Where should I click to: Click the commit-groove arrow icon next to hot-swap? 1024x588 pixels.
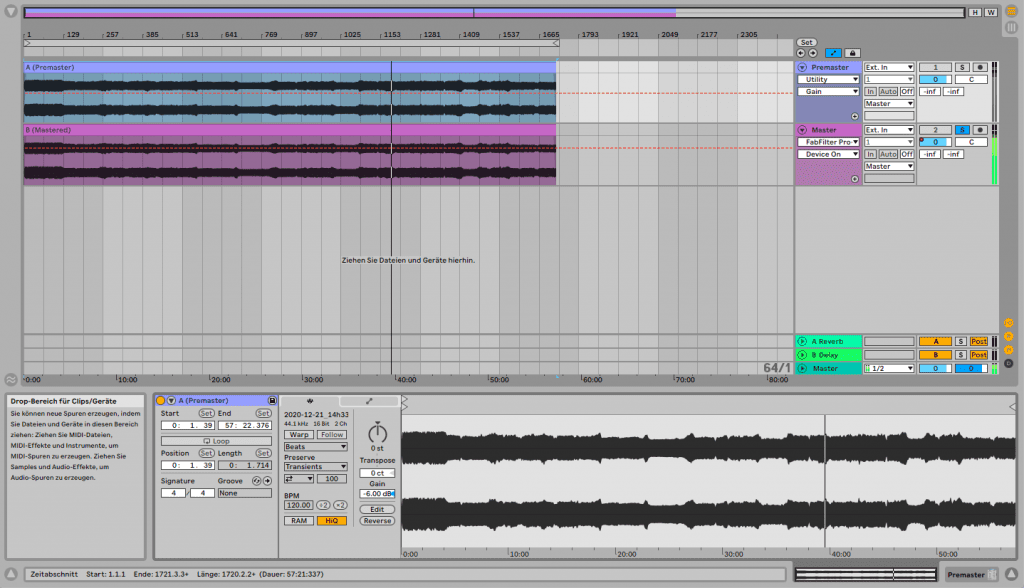[265, 481]
